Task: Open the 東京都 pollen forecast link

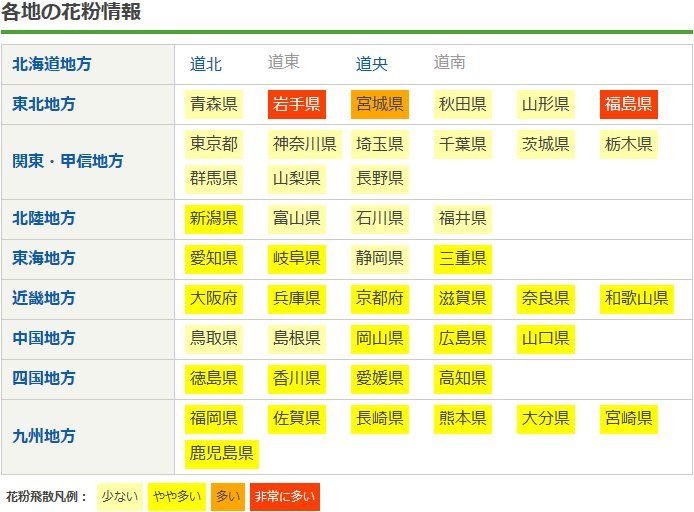Action: [x=214, y=144]
